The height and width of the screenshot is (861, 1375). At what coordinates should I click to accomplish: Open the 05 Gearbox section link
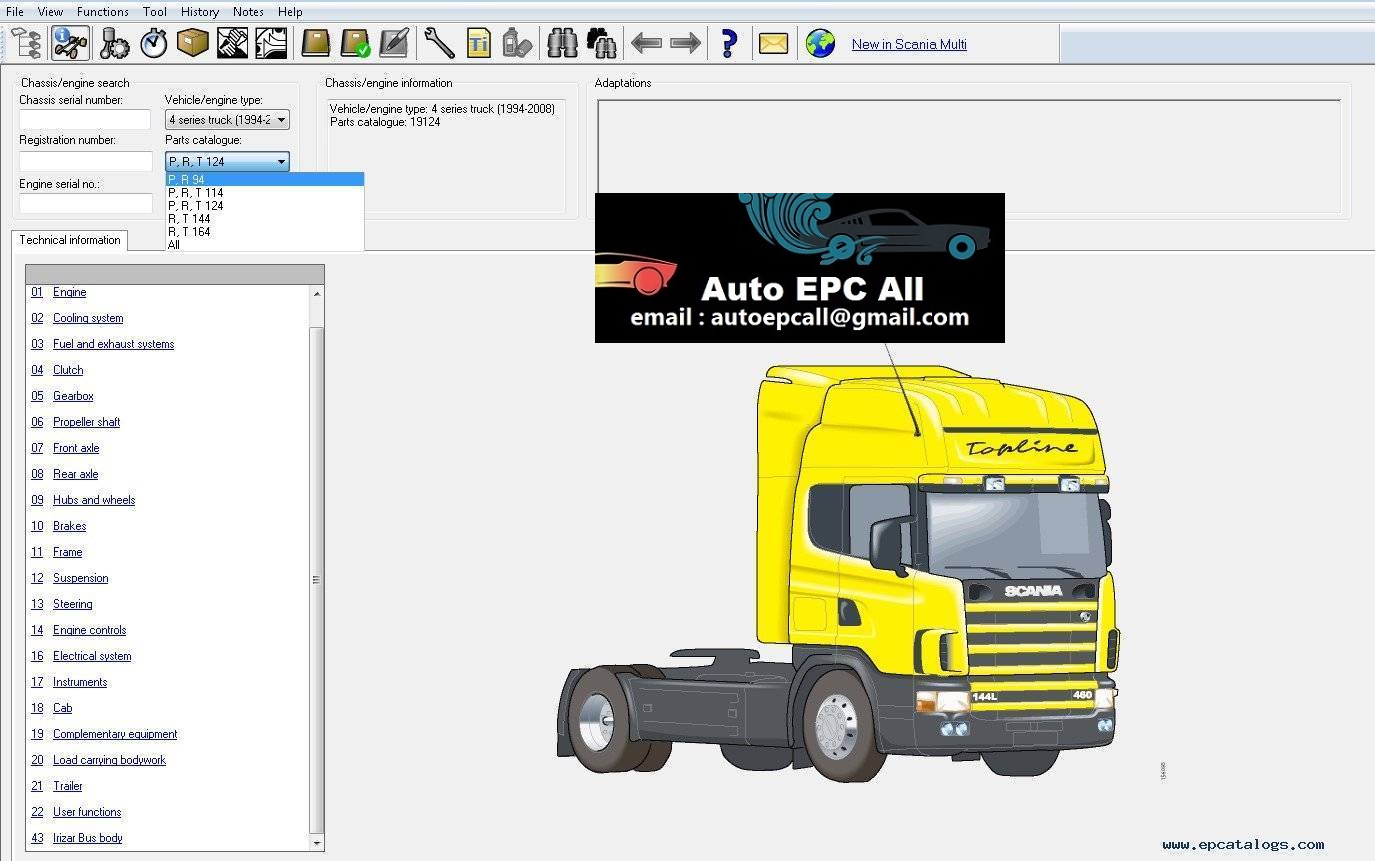(x=73, y=396)
